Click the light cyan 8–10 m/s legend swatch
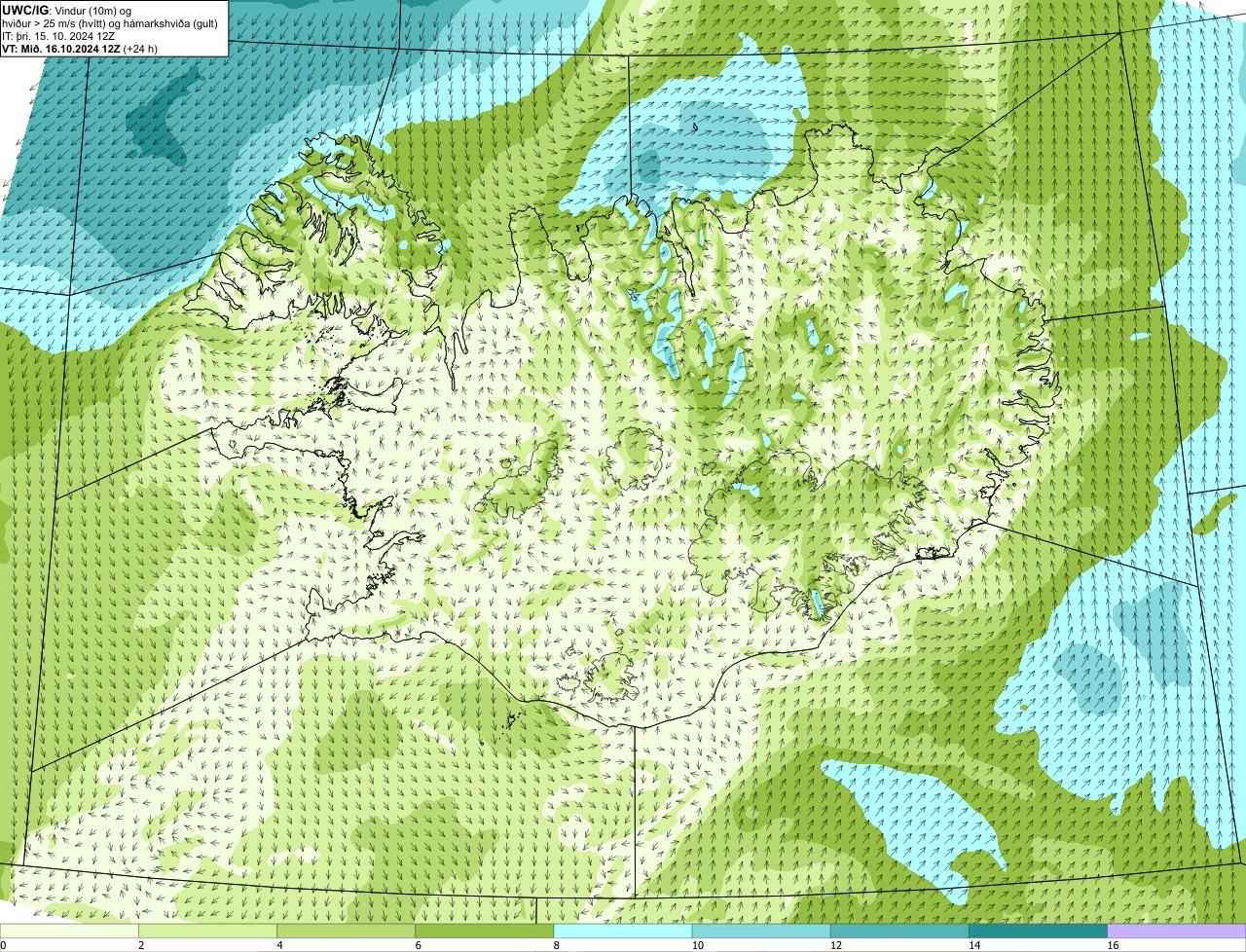Viewport: 1246px width, 952px height. [623, 932]
